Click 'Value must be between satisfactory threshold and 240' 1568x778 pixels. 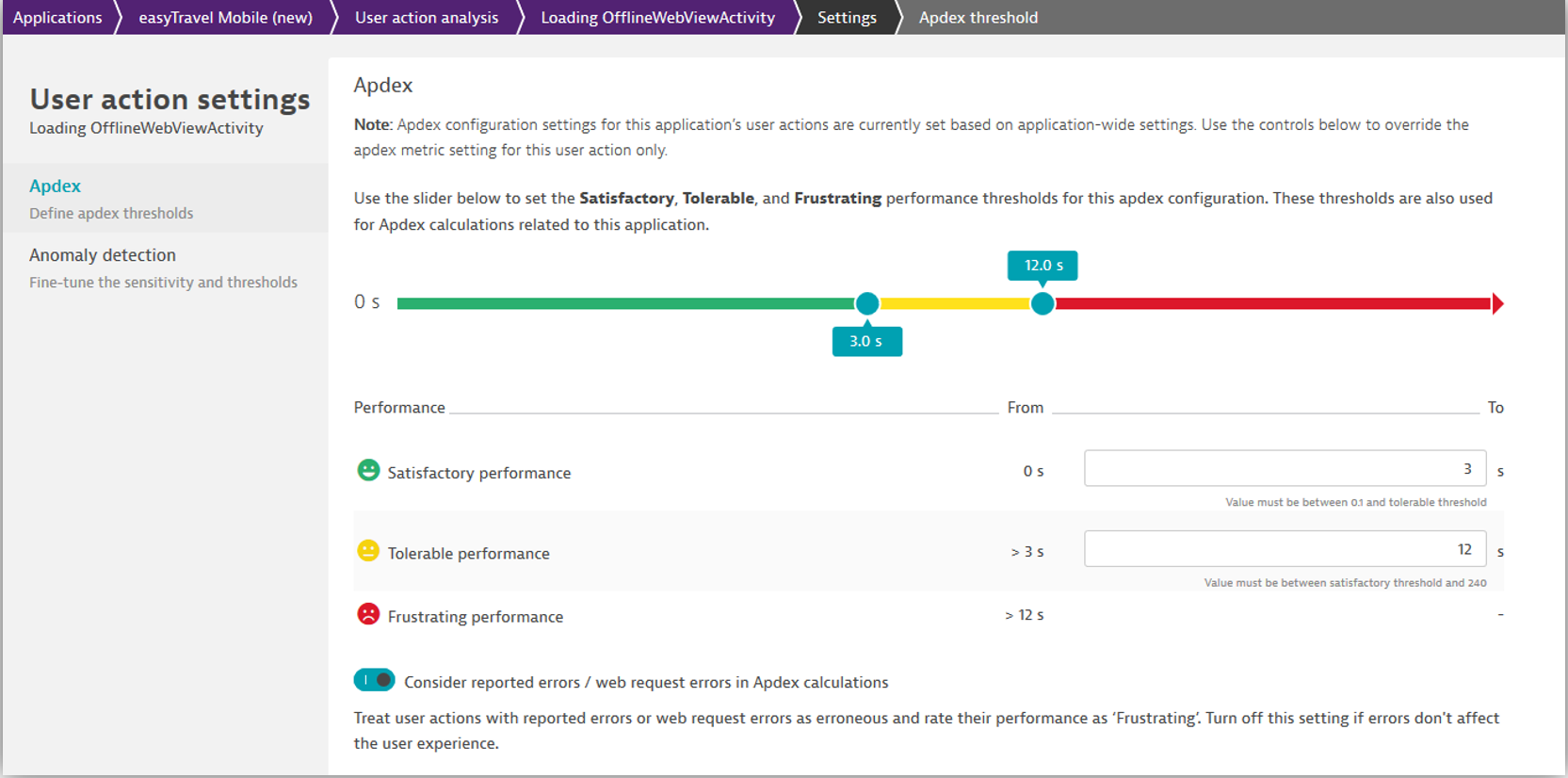tap(1345, 583)
